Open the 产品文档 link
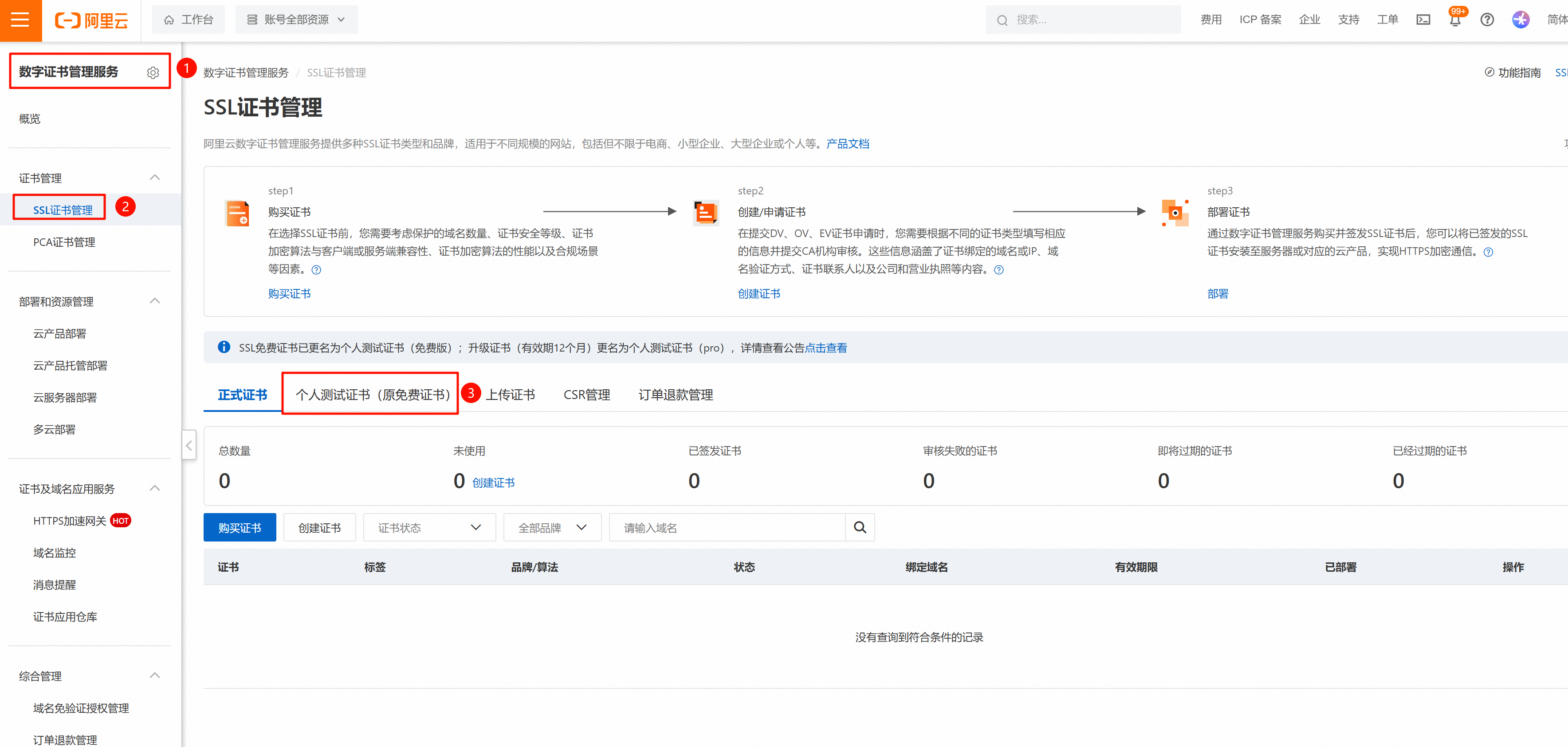The height and width of the screenshot is (747, 1568). [x=847, y=144]
